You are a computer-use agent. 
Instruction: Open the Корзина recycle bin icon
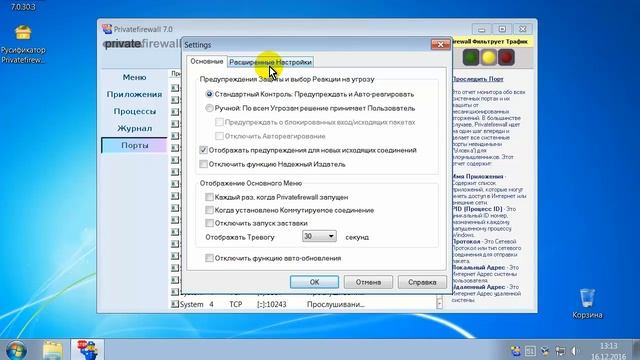[x=587, y=303]
